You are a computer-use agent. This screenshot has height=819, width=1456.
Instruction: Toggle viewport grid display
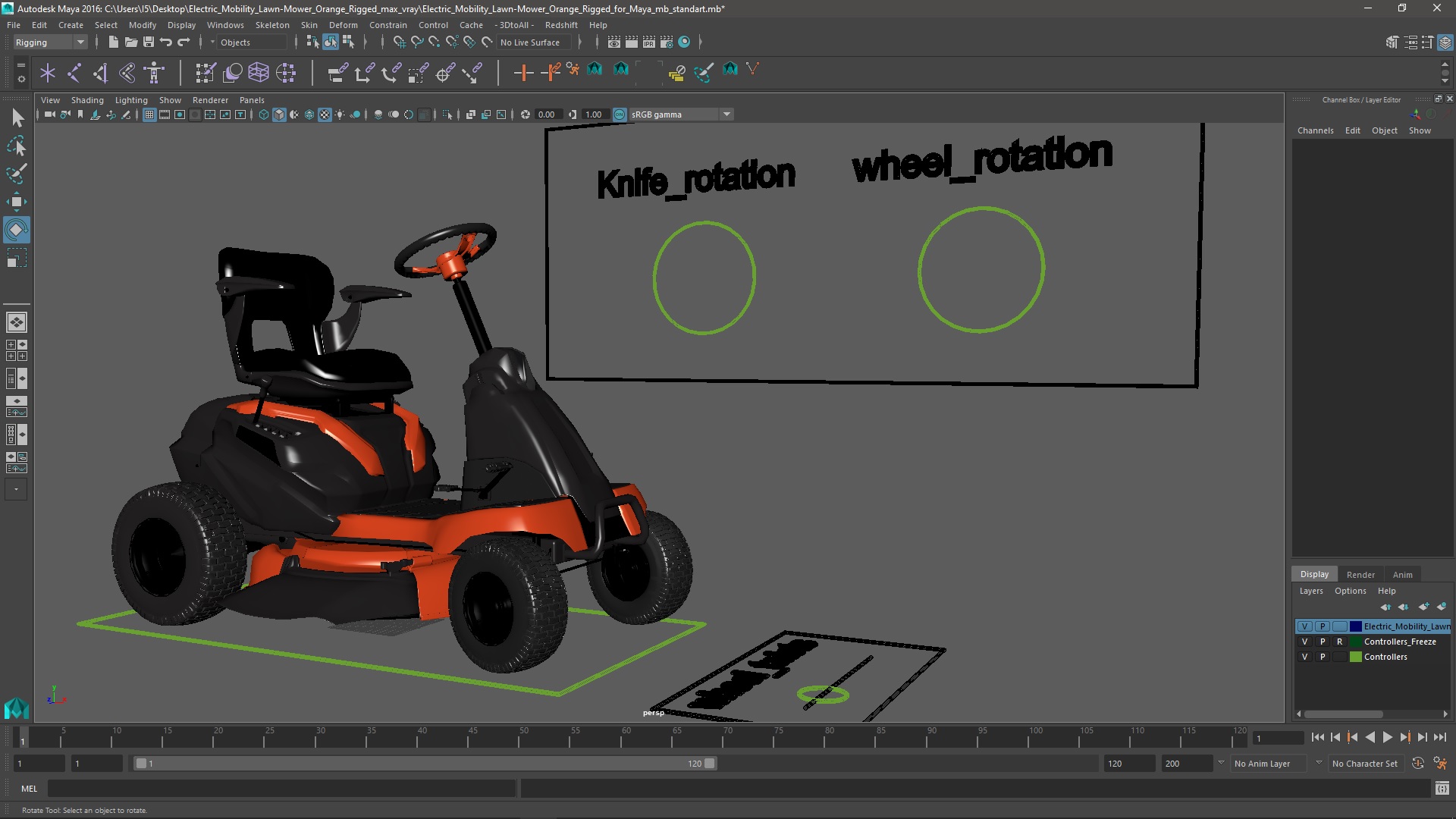click(149, 115)
